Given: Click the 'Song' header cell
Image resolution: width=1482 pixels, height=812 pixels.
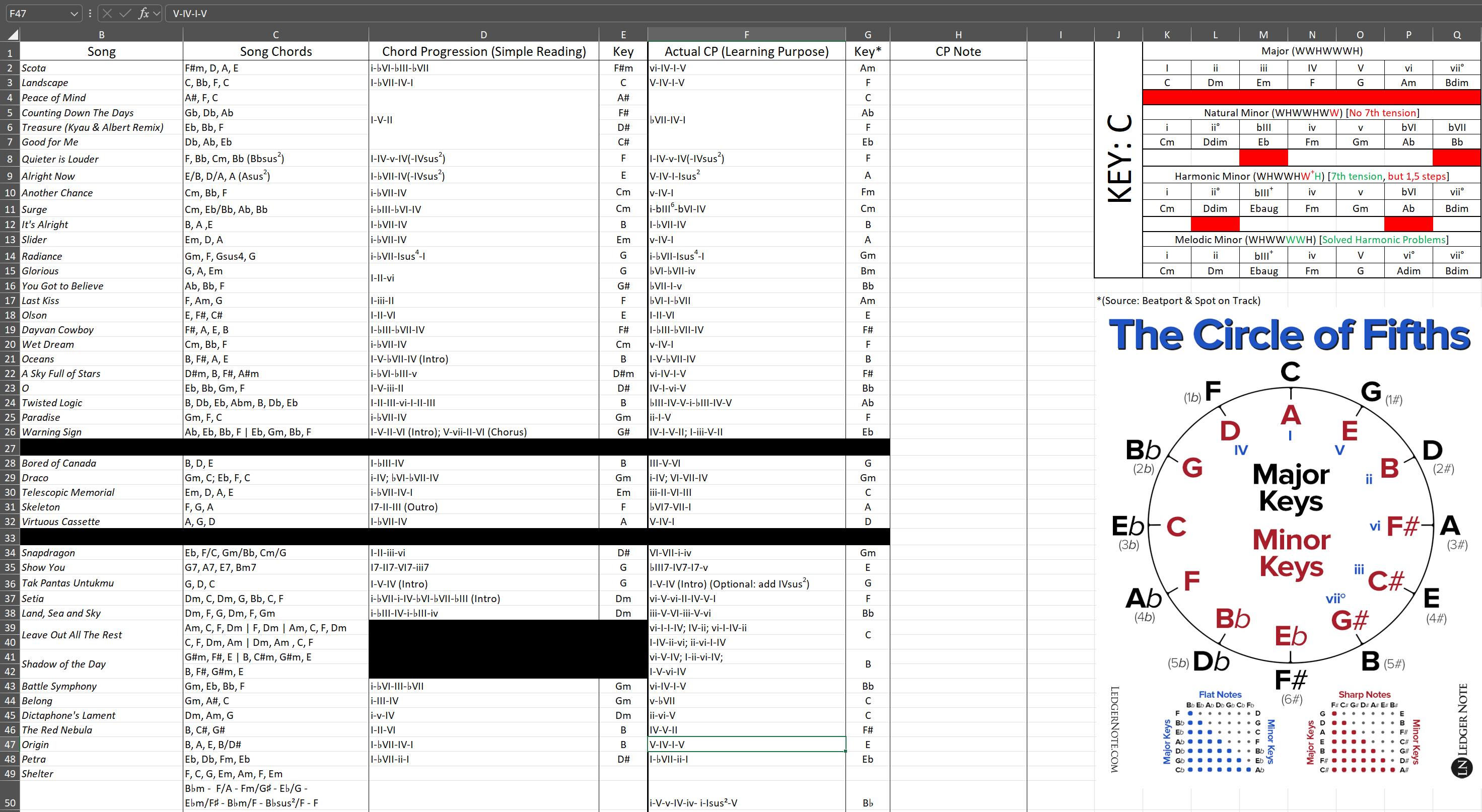Looking at the screenshot, I should point(102,51).
